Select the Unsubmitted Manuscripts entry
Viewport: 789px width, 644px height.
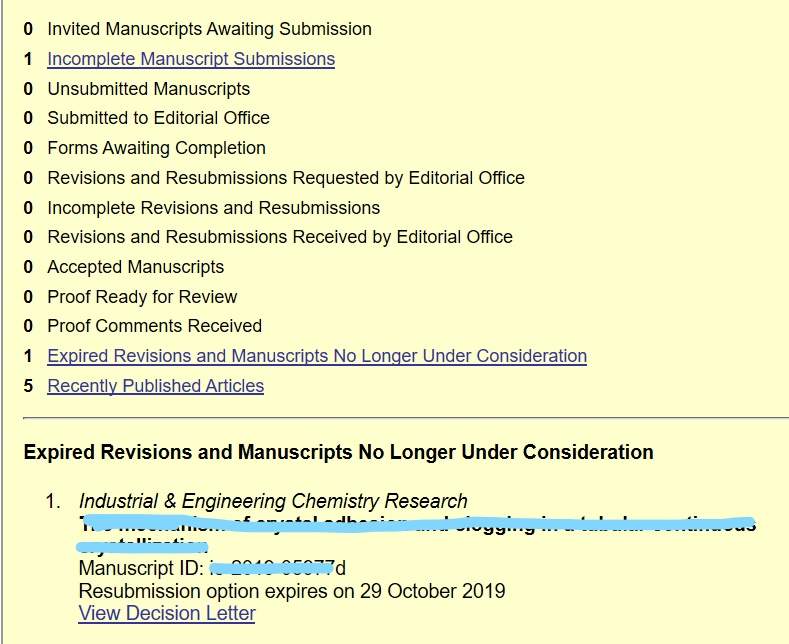tap(148, 89)
